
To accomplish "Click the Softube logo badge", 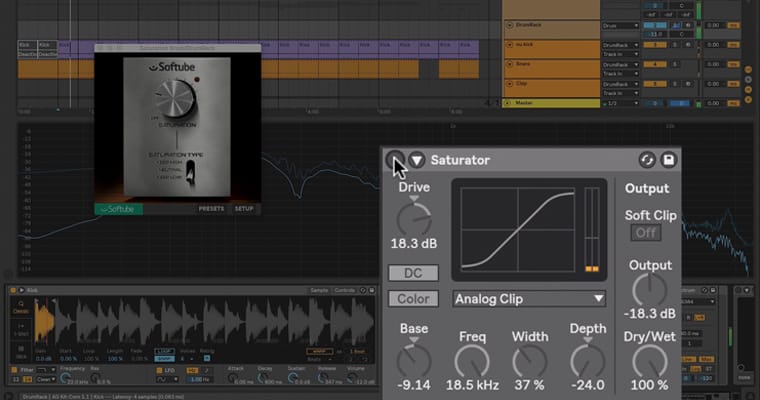I will point(119,209).
